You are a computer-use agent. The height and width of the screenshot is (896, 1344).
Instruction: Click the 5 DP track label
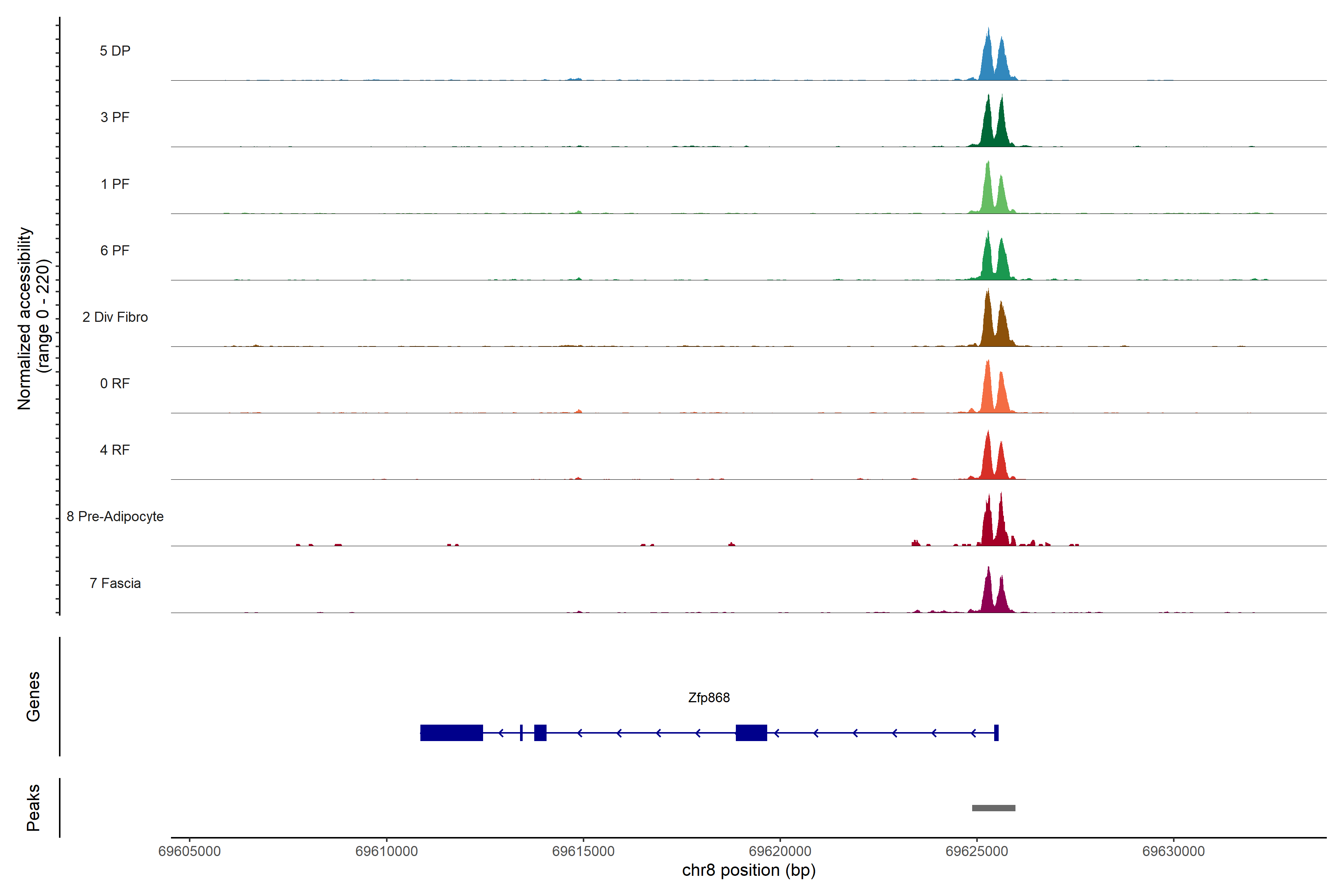(x=115, y=51)
